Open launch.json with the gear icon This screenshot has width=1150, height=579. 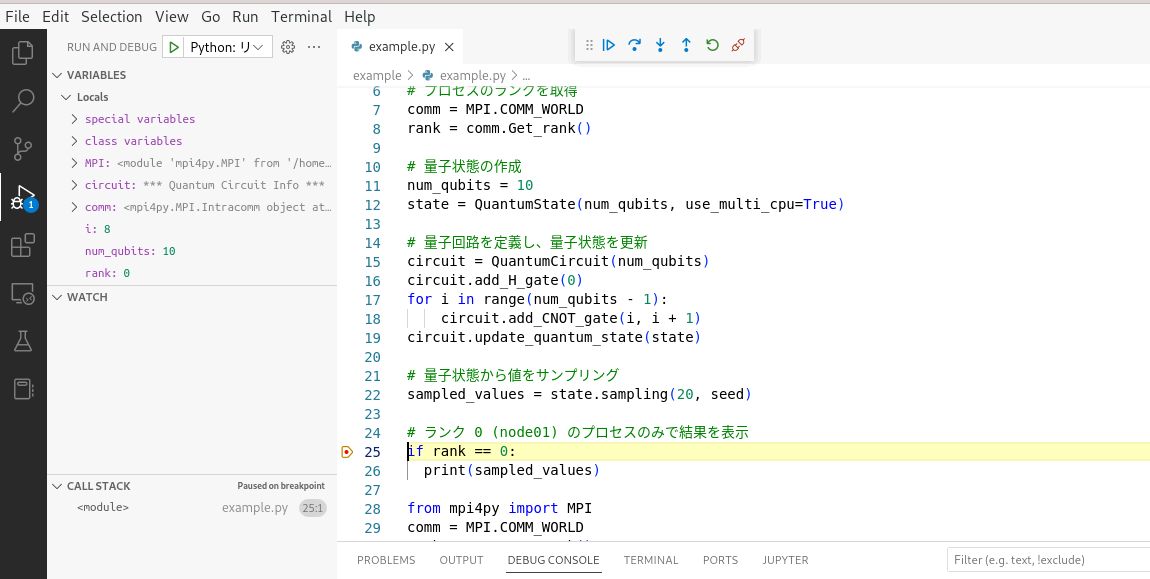tap(288, 47)
